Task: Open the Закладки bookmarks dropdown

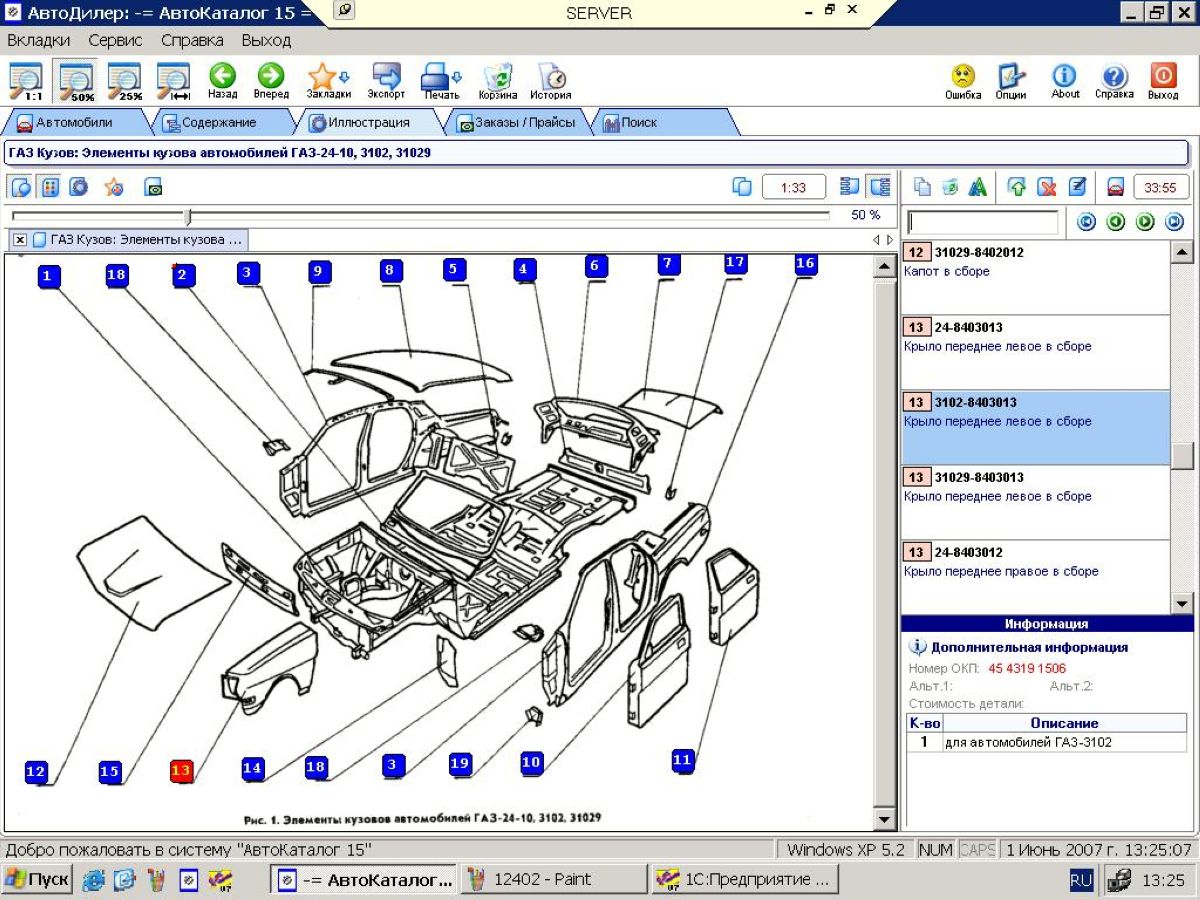Action: pyautogui.click(x=328, y=81)
